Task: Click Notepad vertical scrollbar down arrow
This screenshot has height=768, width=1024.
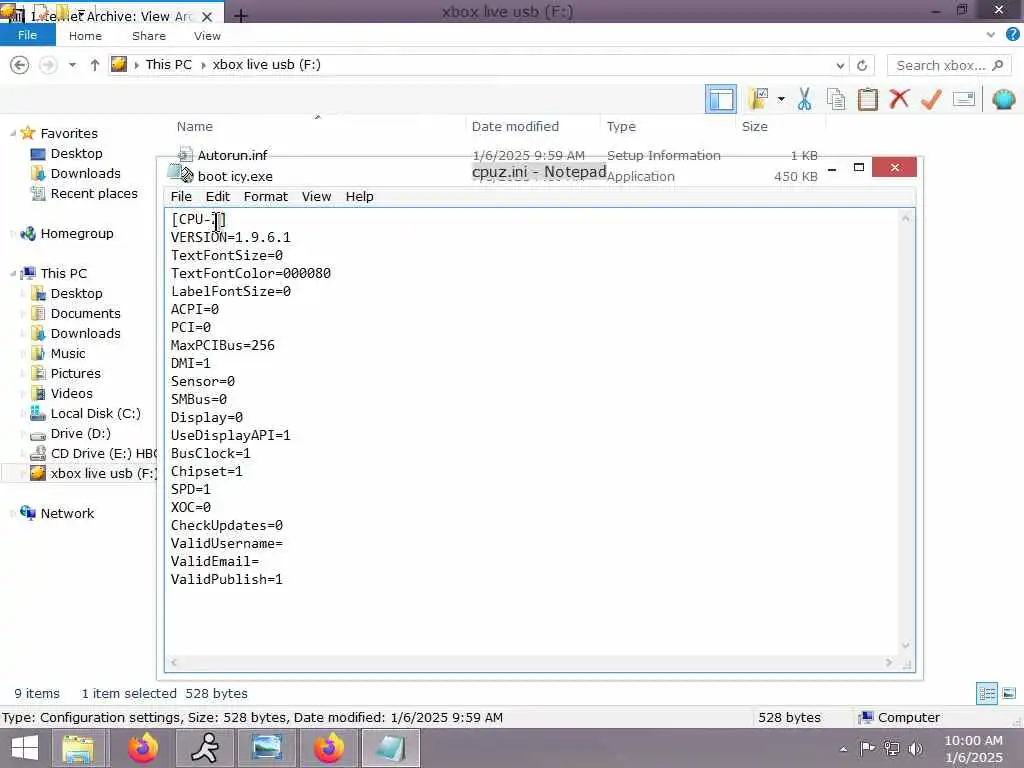Action: tap(905, 645)
